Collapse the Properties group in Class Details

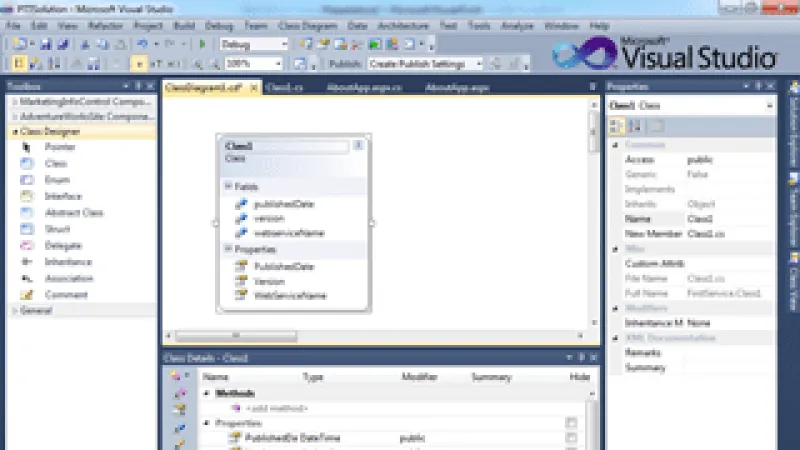(207, 423)
